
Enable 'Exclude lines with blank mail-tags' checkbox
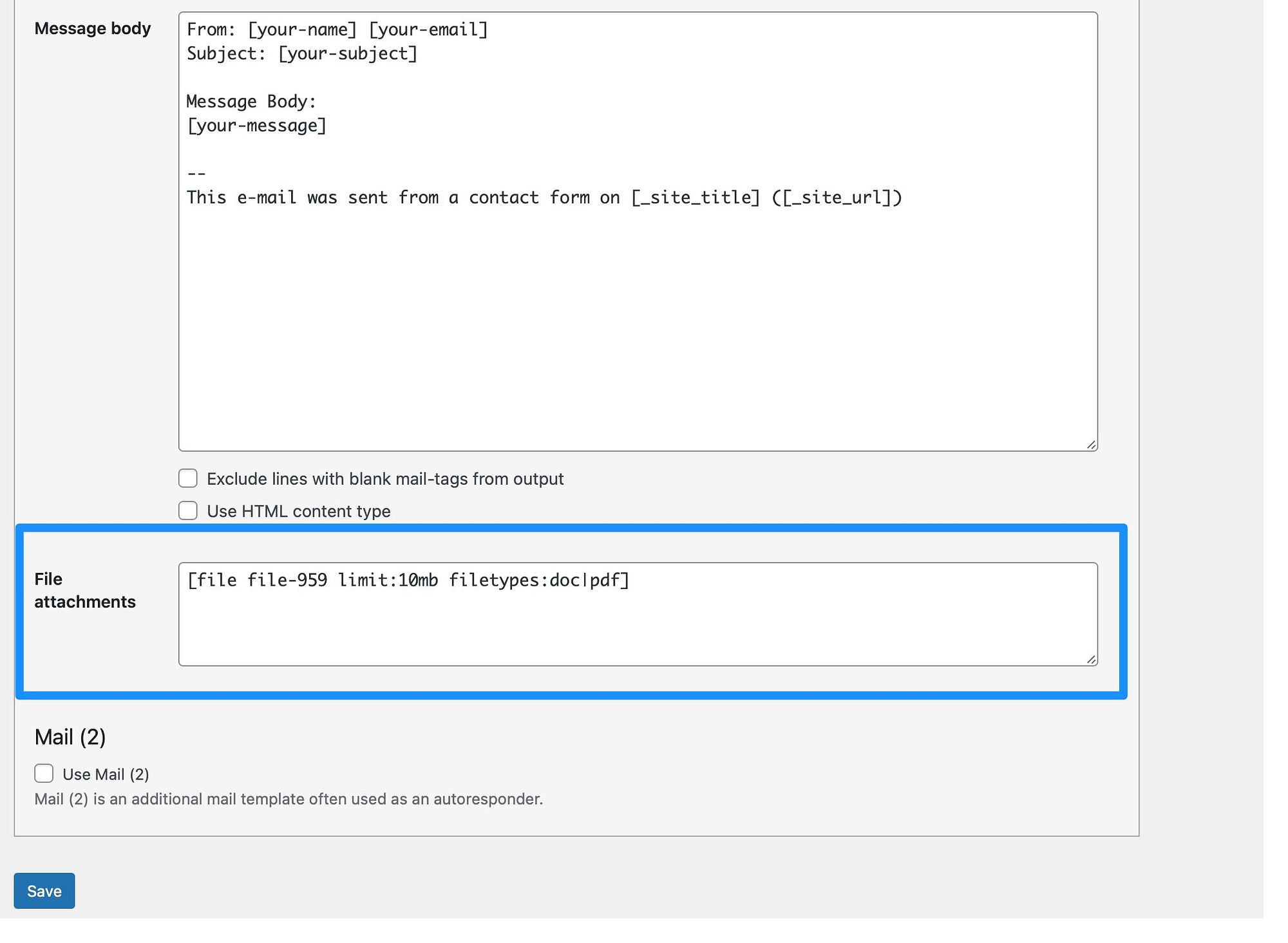pos(188,479)
